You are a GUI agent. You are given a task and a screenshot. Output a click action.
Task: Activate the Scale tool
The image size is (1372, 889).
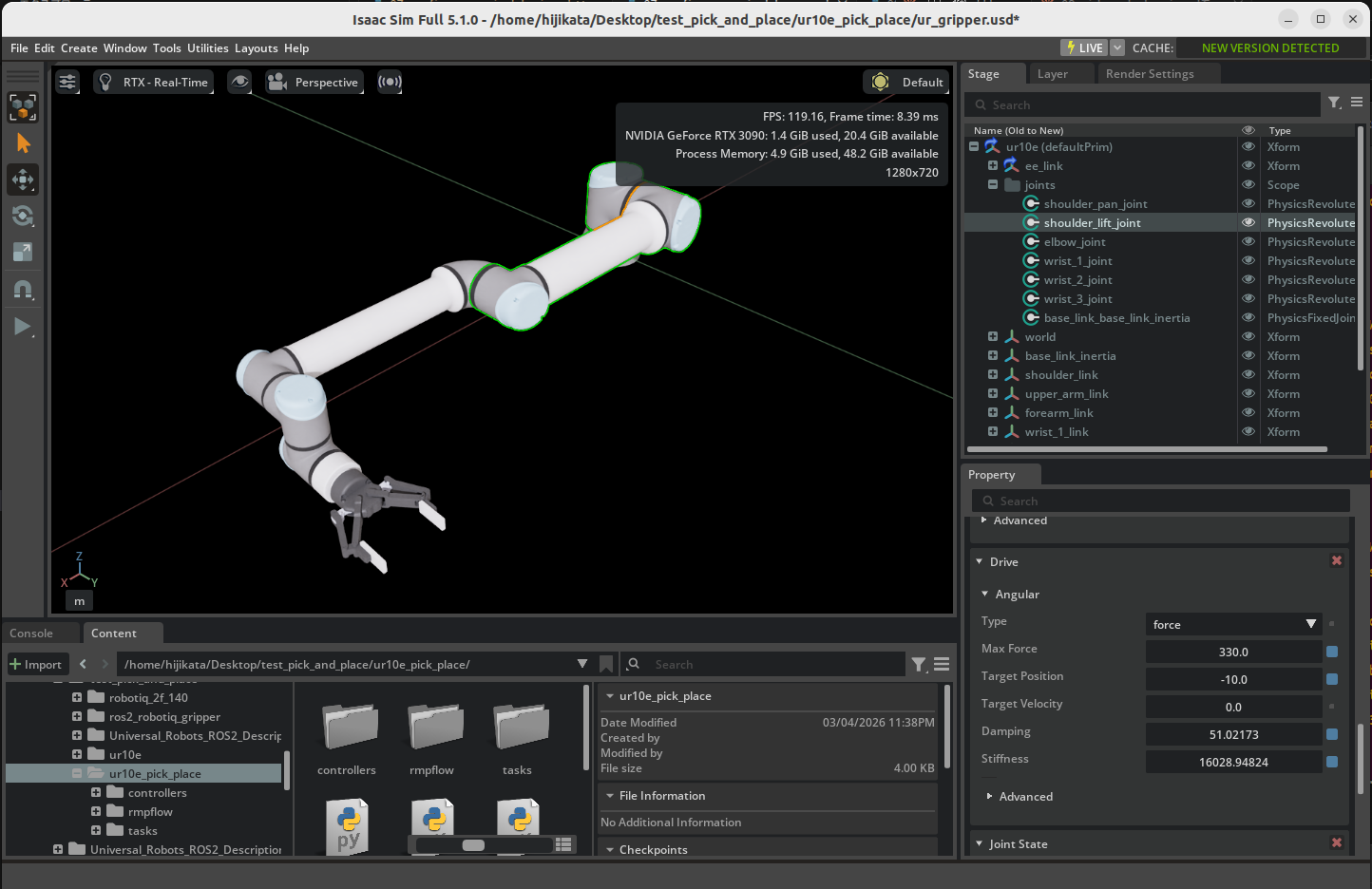(23, 252)
